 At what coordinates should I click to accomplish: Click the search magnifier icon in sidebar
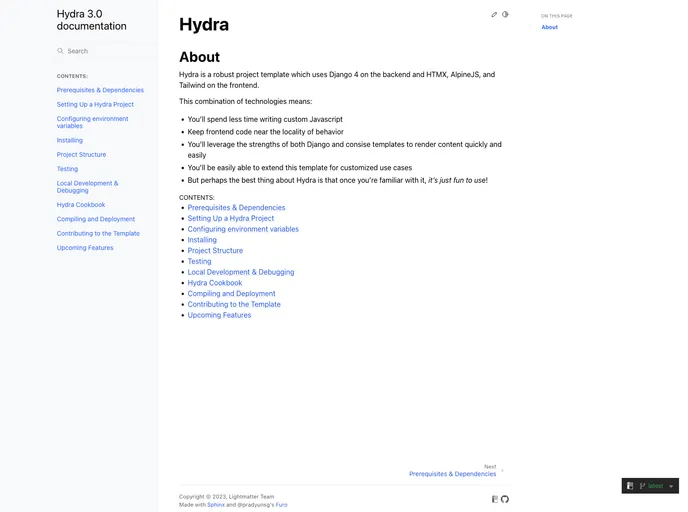(x=60, y=51)
